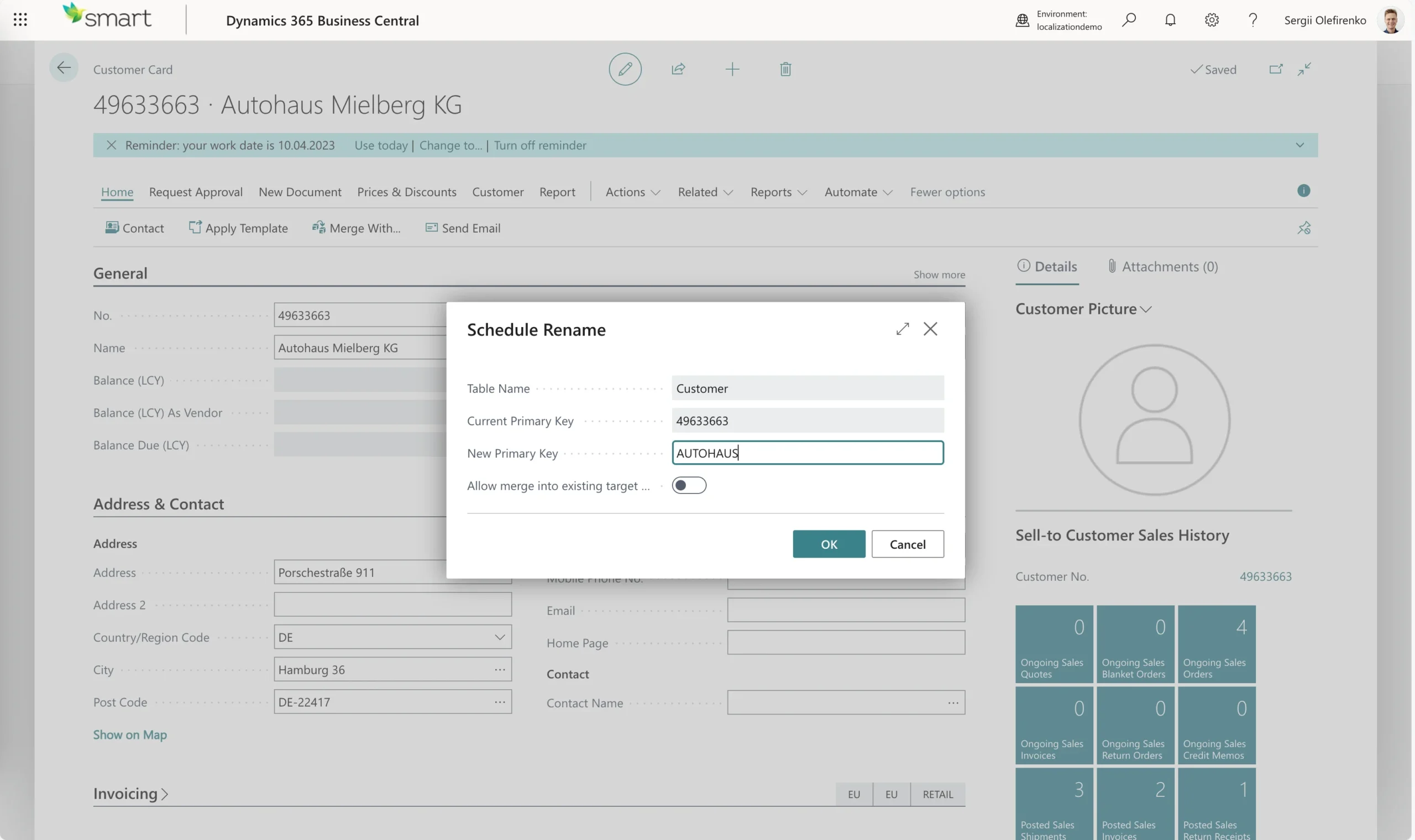Open the app launcher waffle icon
Screen dimensions: 1415x840
tap(20, 20)
